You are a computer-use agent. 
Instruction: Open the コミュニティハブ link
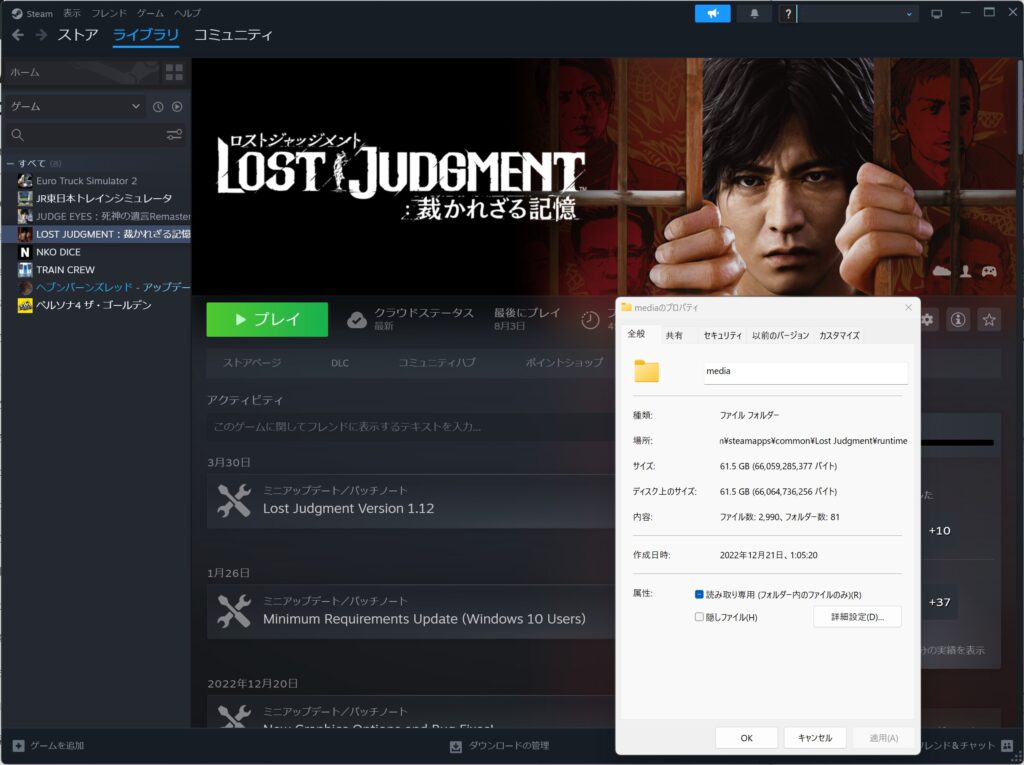[x=437, y=363]
